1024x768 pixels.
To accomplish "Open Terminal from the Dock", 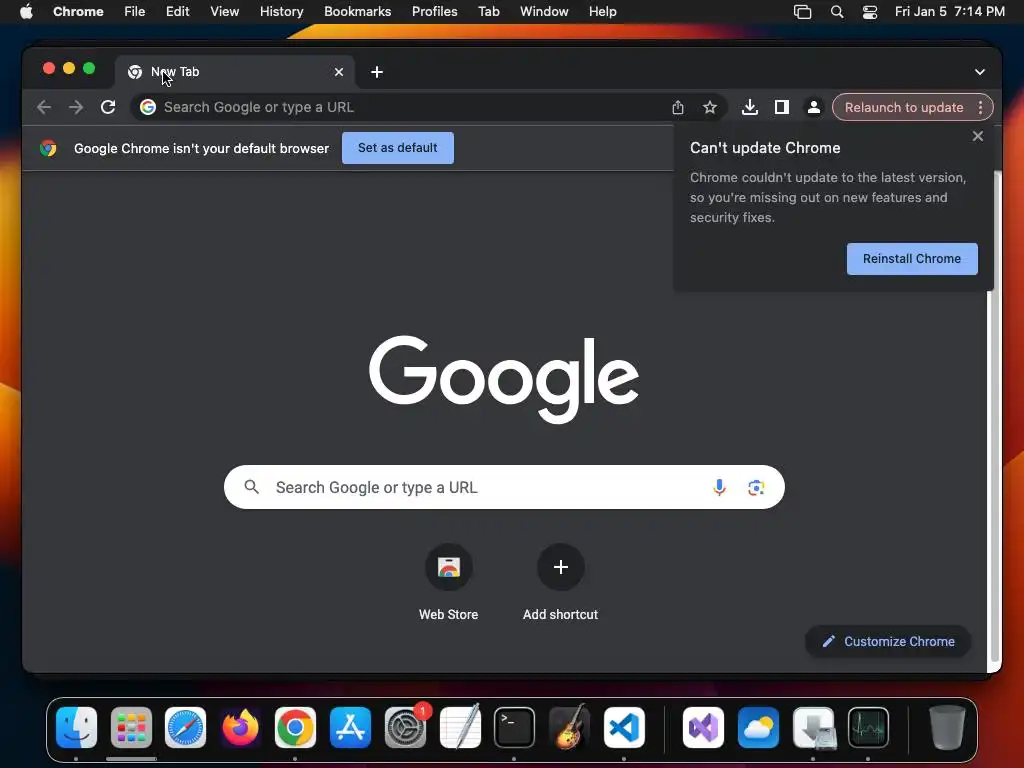I will 515,727.
